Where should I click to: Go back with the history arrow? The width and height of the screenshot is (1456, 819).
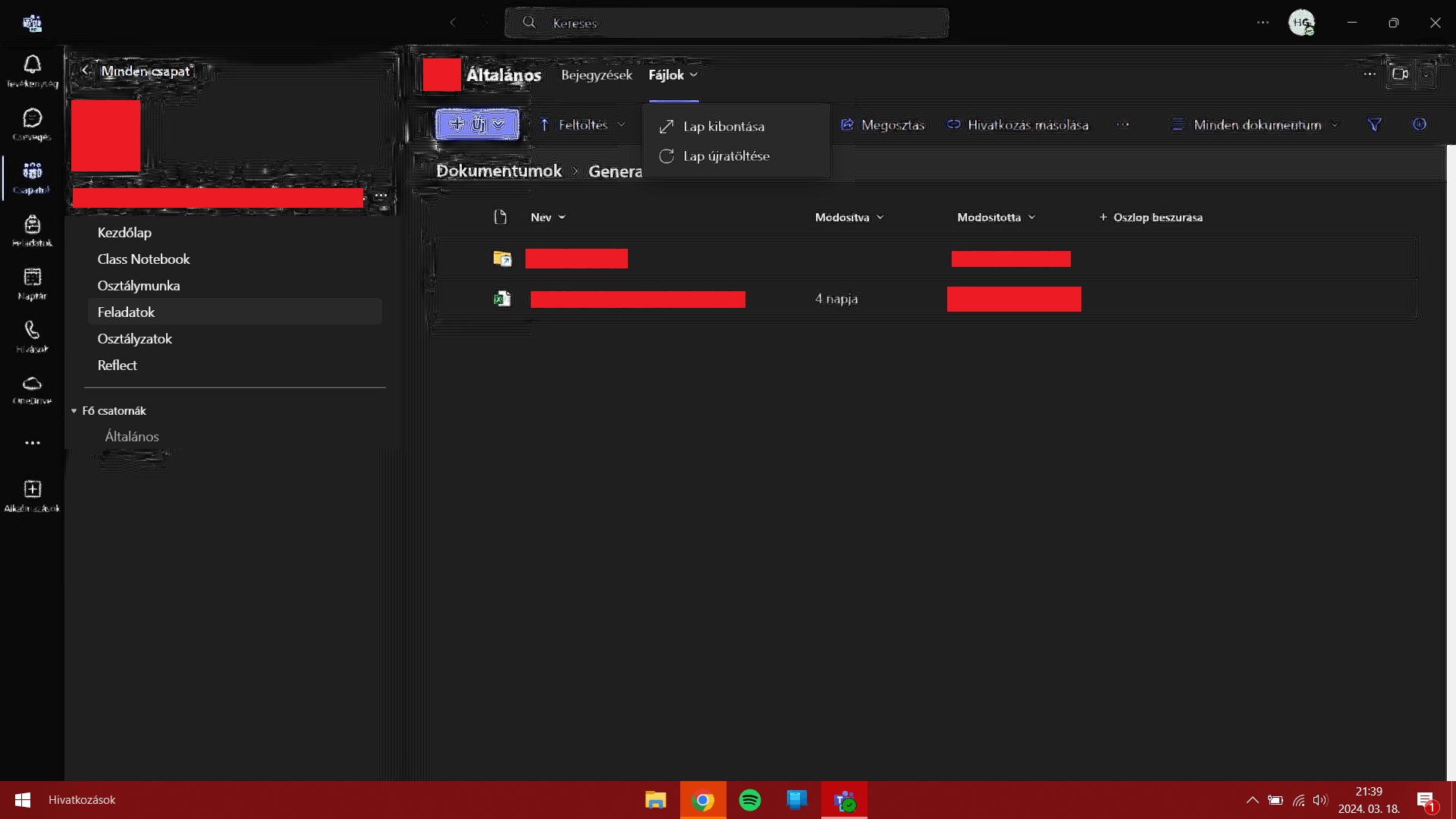pyautogui.click(x=453, y=23)
